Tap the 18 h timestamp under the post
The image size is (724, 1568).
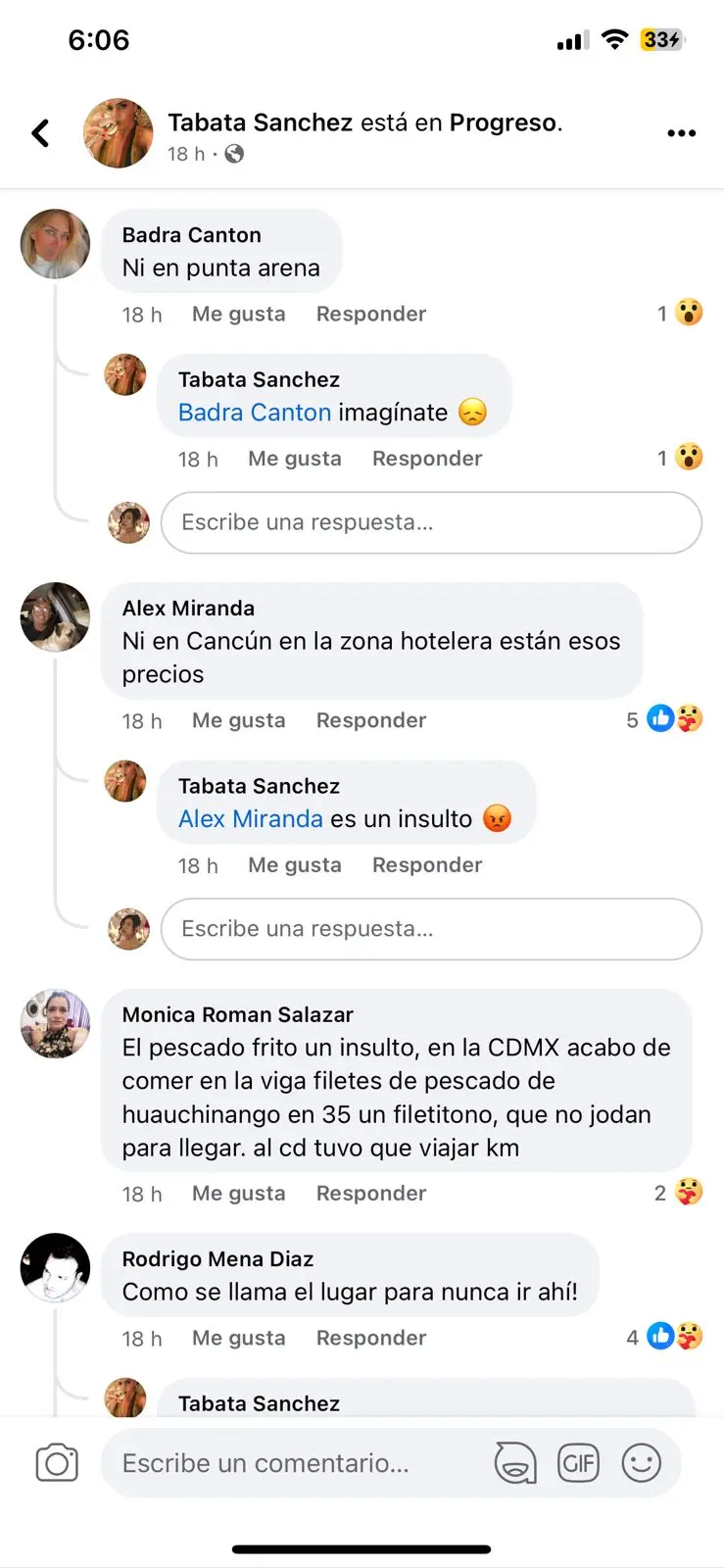point(186,154)
